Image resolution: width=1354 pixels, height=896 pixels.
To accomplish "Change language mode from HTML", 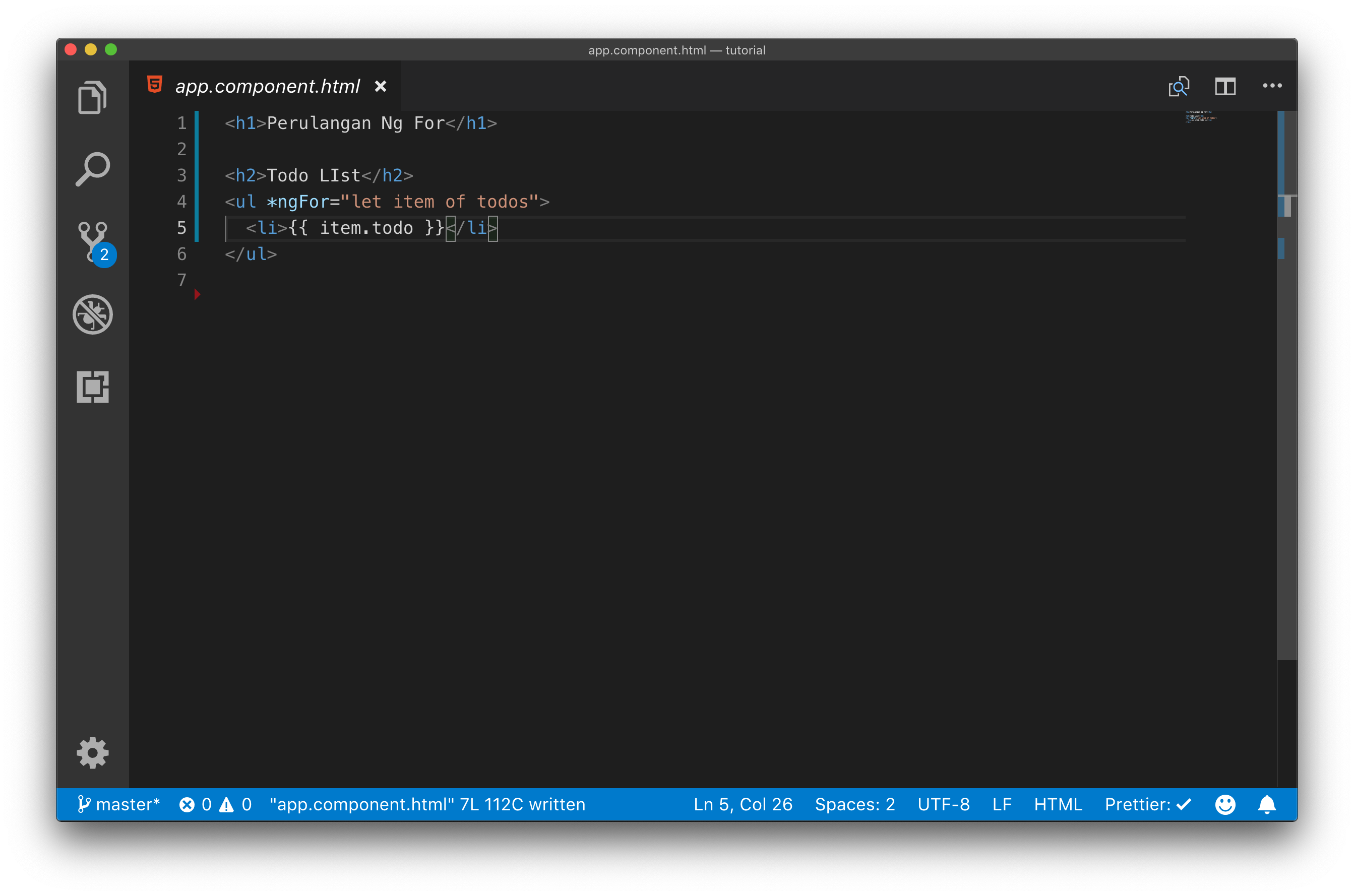I will (x=1058, y=804).
